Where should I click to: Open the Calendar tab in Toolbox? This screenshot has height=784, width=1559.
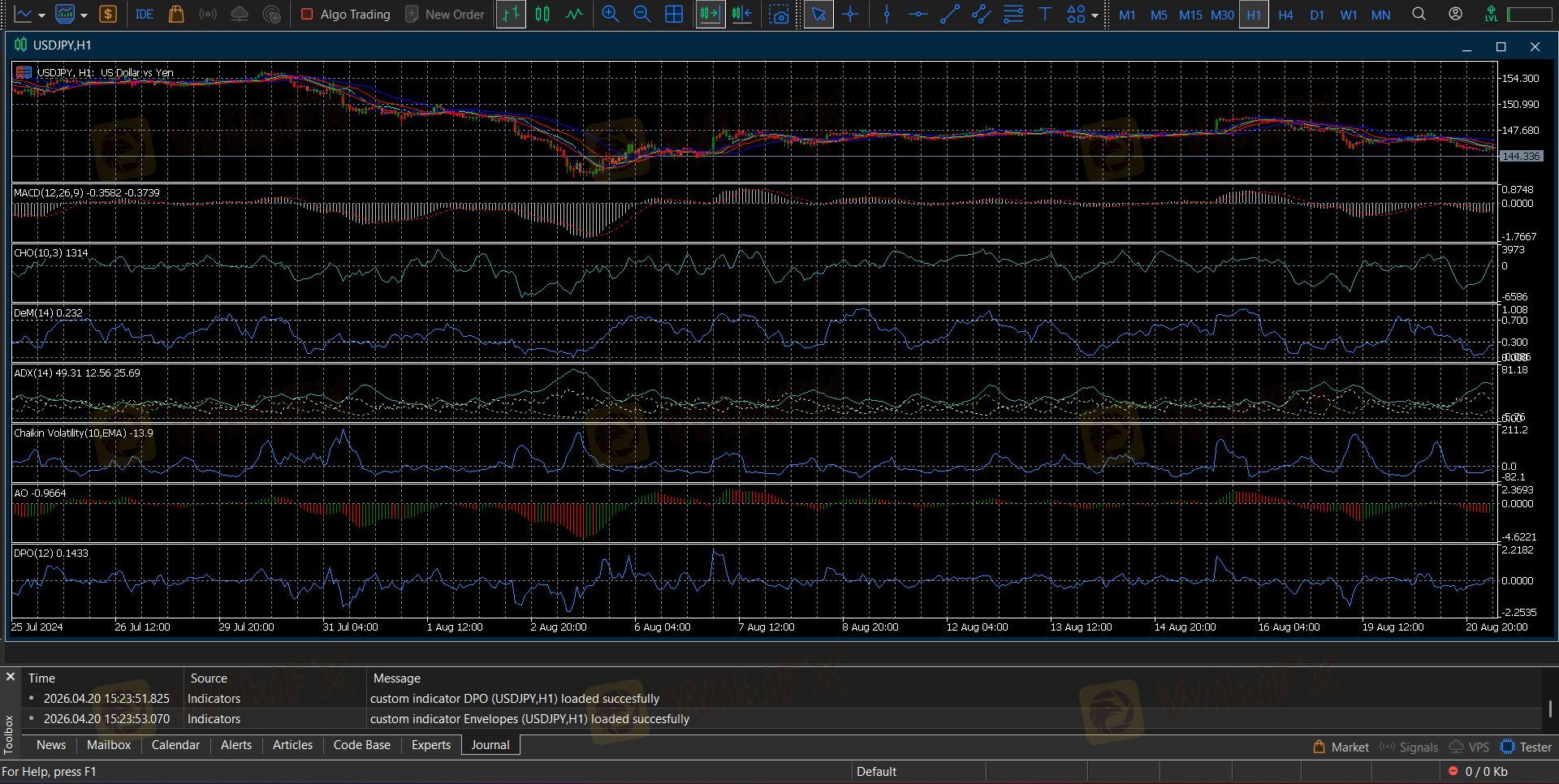175,745
